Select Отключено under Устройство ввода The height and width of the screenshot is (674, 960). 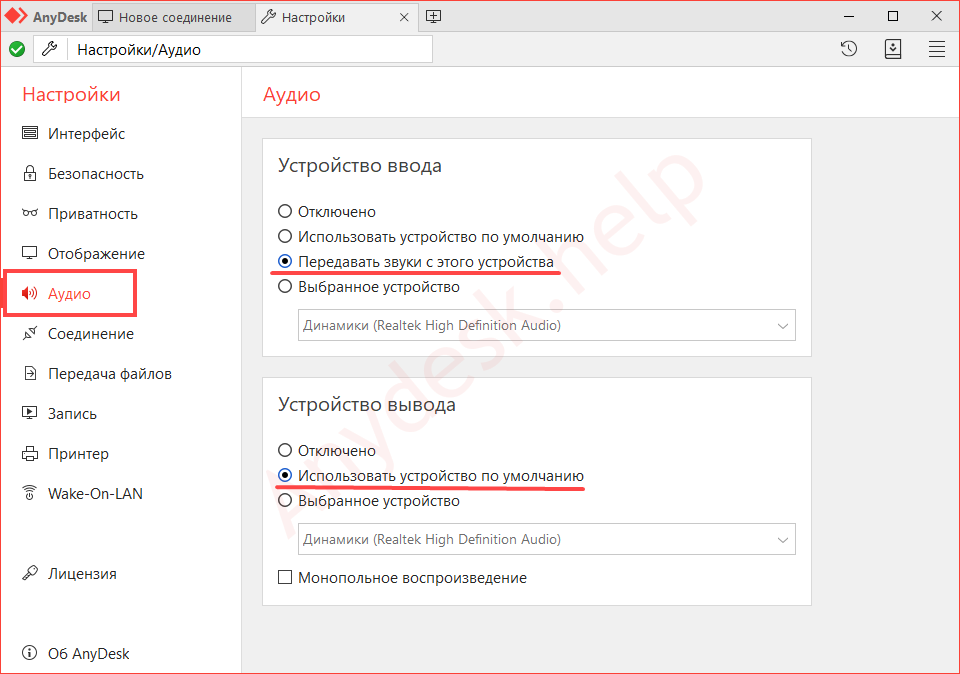point(285,212)
